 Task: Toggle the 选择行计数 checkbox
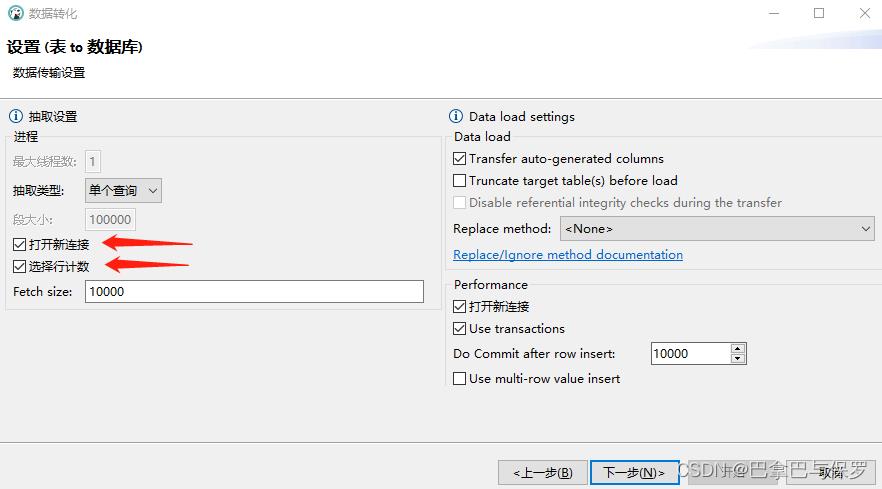click(x=20, y=266)
